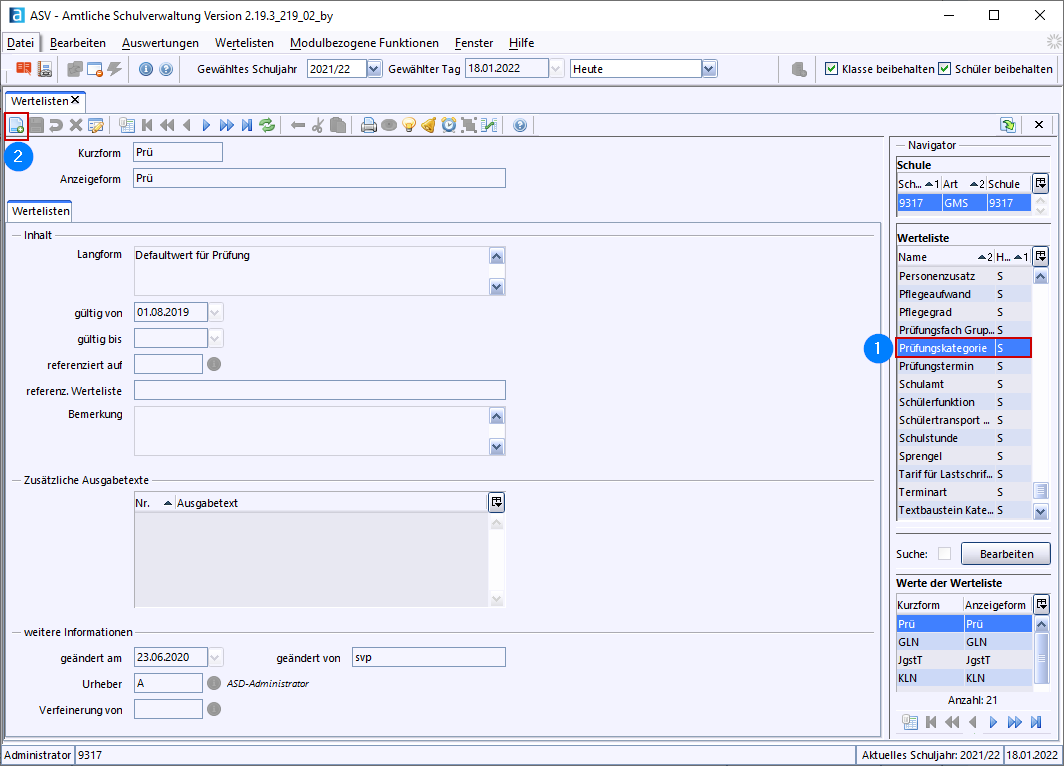Click the referenz. Werteliste field
Image resolution: width=1064 pixels, height=766 pixels.
pos(320,390)
